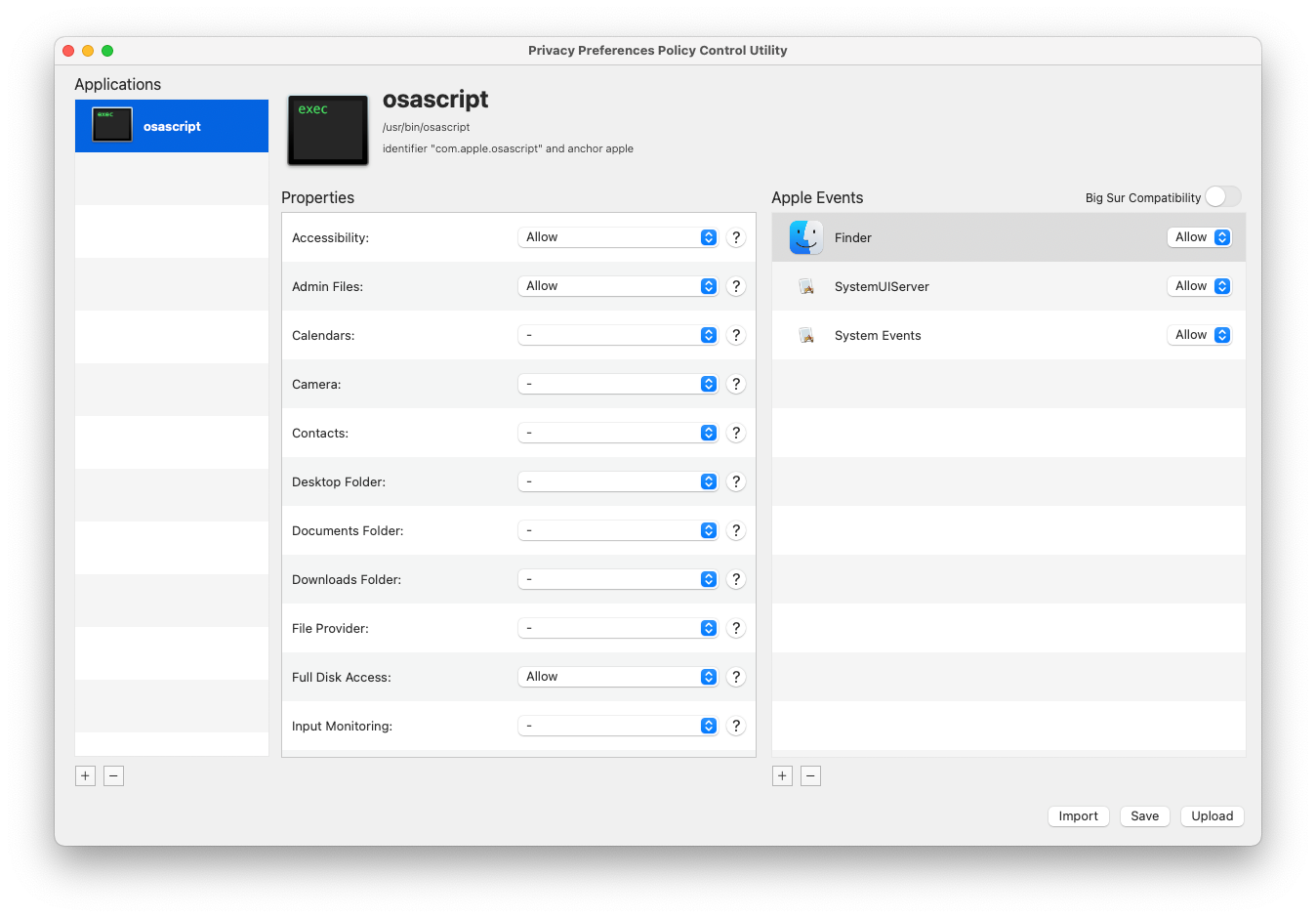Click the green zoom window button
Viewport: 1316px width, 918px height.
click(107, 51)
